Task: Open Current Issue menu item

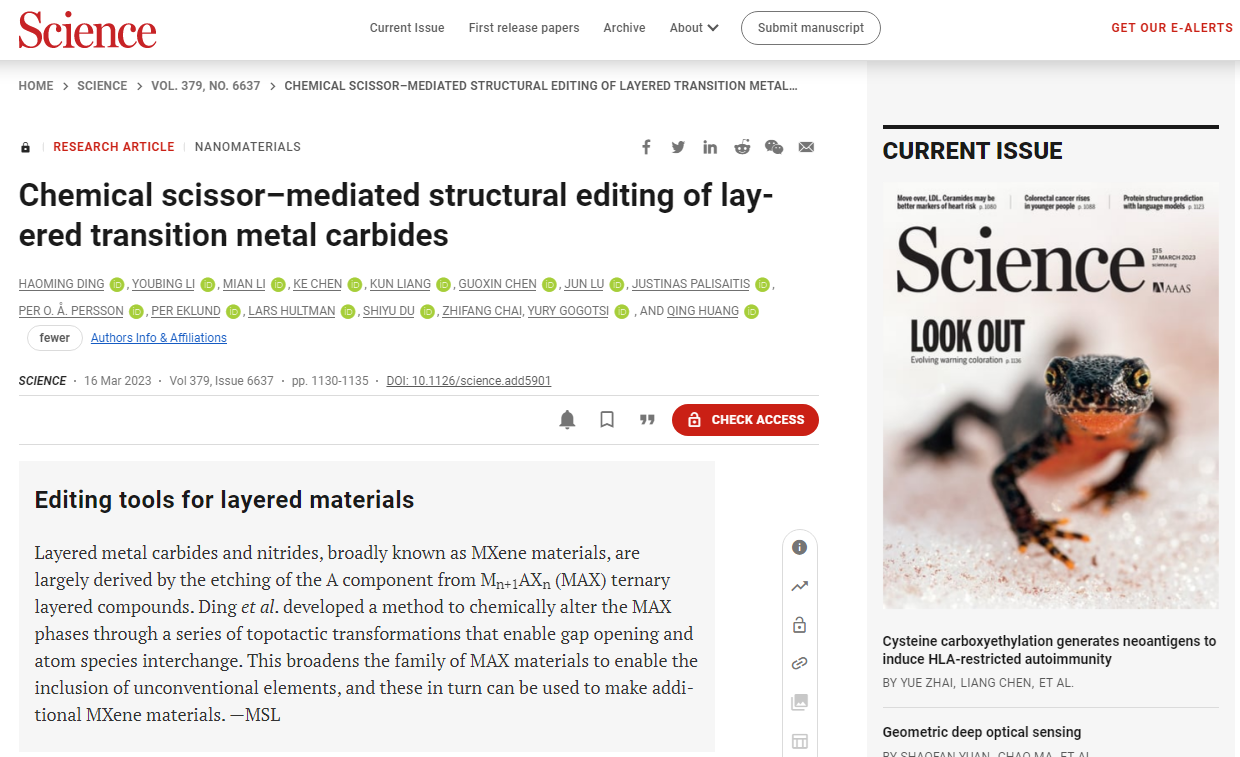Action: click(407, 28)
